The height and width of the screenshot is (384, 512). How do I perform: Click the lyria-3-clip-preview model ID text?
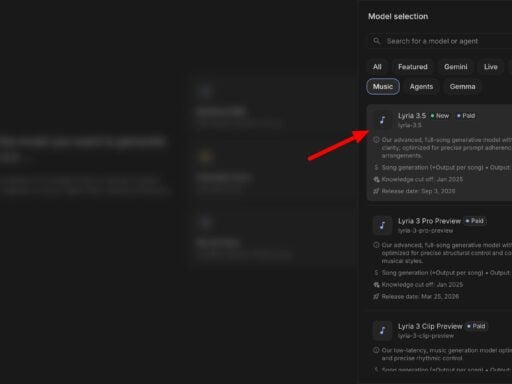click(426, 336)
